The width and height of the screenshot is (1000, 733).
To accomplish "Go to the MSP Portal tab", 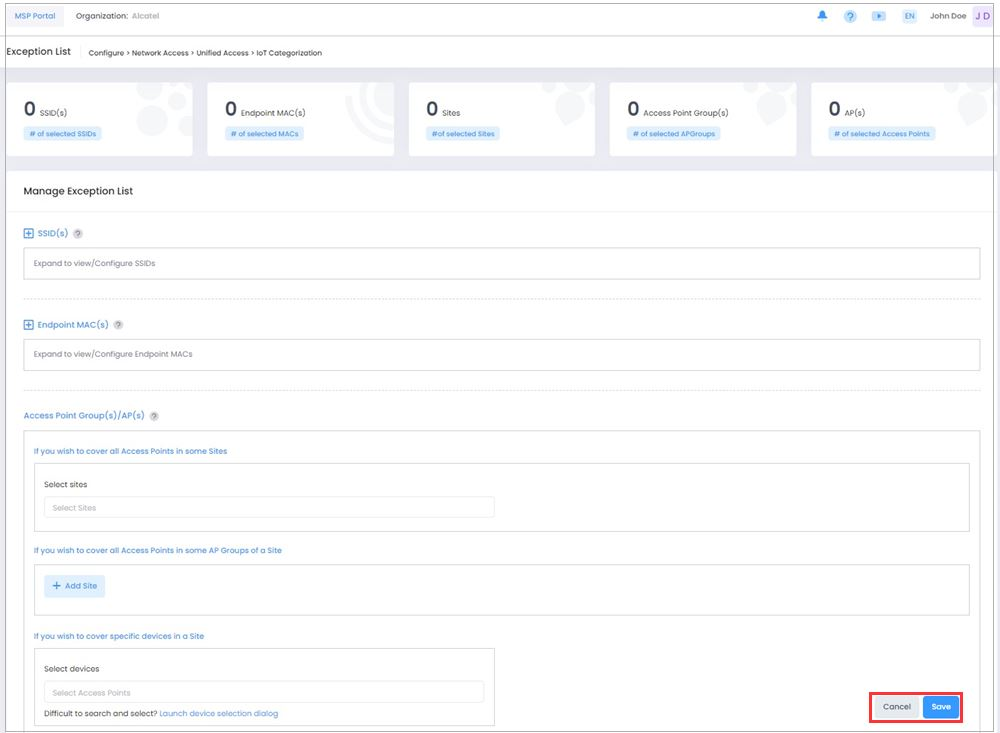I will point(35,16).
